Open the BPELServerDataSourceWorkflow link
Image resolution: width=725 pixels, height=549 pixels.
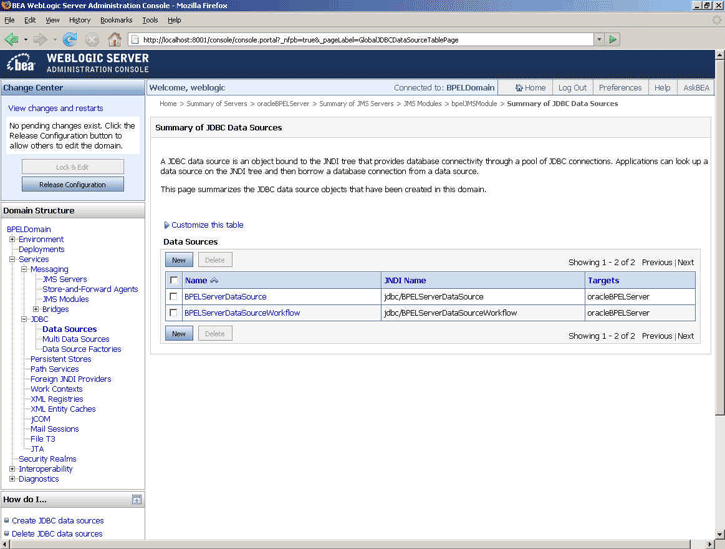pyautogui.click(x=242, y=313)
